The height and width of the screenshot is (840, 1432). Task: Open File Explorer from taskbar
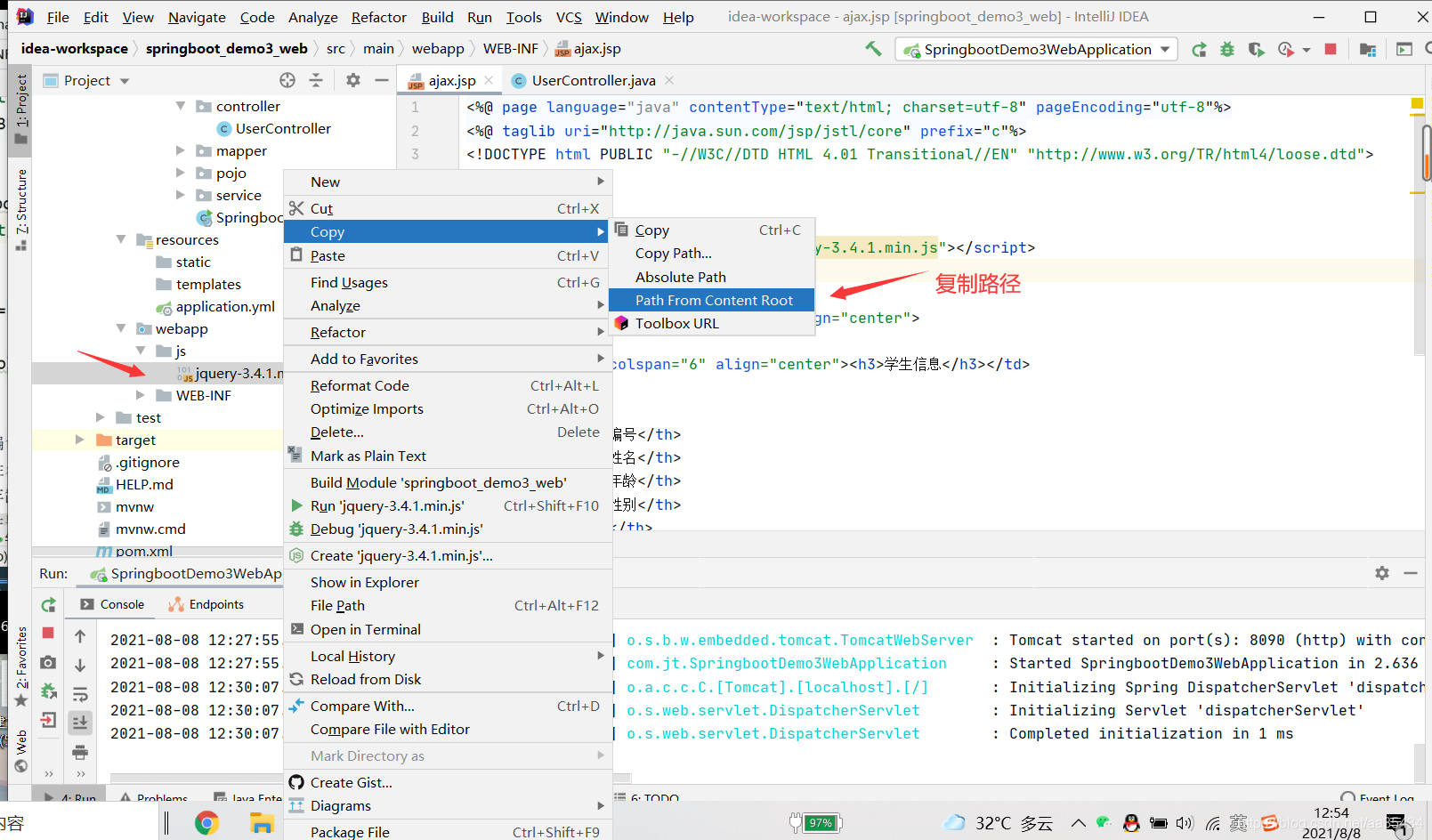tap(261, 823)
